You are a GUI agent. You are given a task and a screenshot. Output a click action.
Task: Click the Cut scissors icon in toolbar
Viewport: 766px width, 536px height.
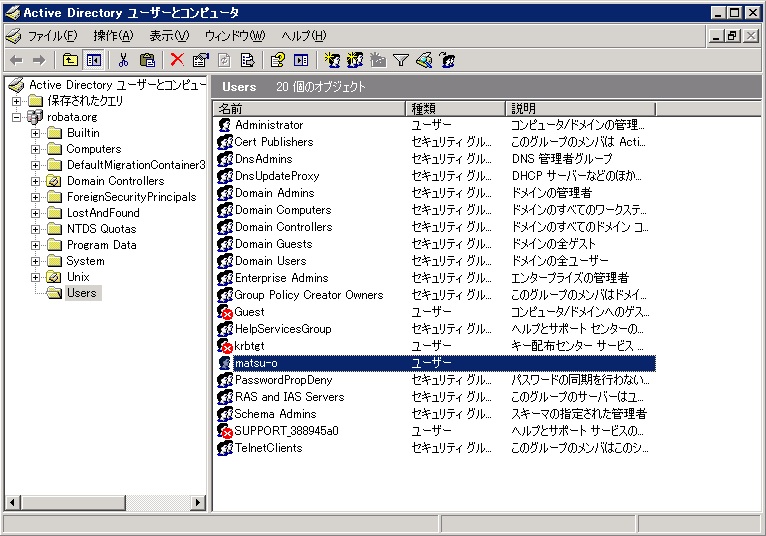pos(124,61)
